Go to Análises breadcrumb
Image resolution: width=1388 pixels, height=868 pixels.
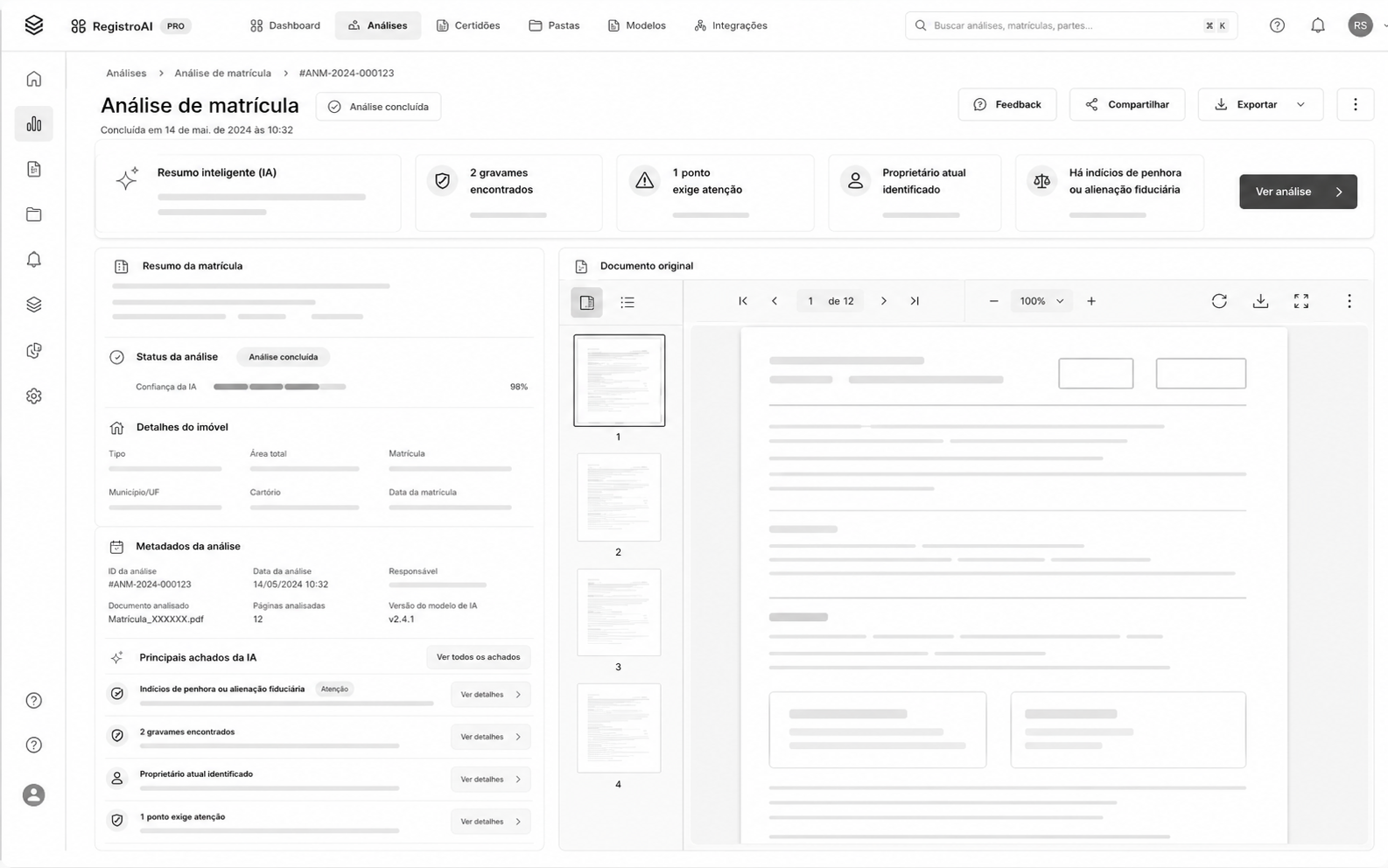[126, 73]
